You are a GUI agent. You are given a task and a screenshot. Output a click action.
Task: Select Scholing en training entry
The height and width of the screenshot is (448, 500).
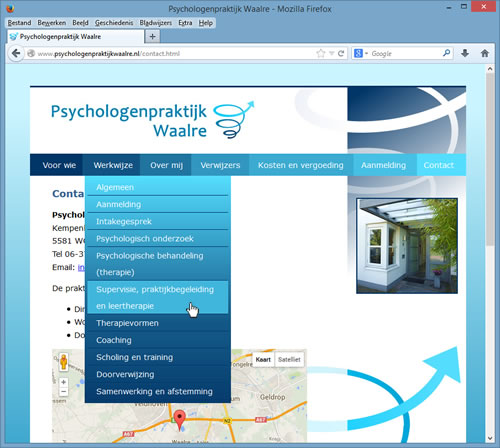click(x=157, y=357)
